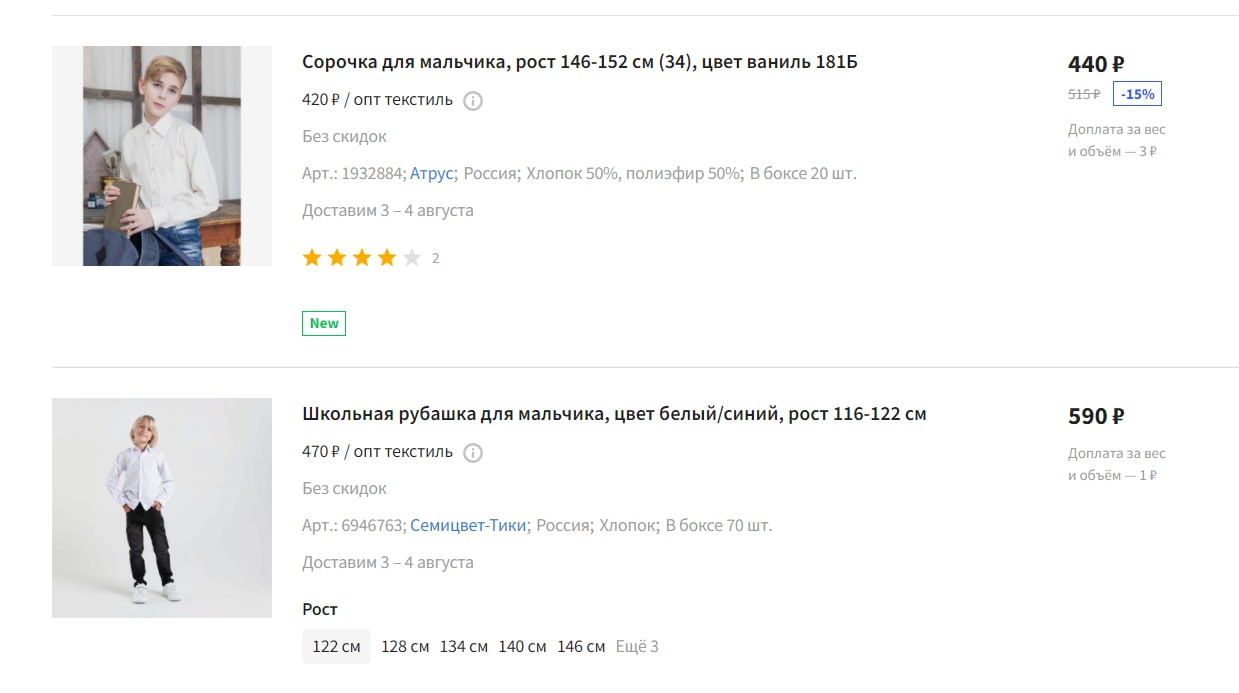Screen dimensions: 1239x693
Task: Select size 134 см
Action: (464, 646)
